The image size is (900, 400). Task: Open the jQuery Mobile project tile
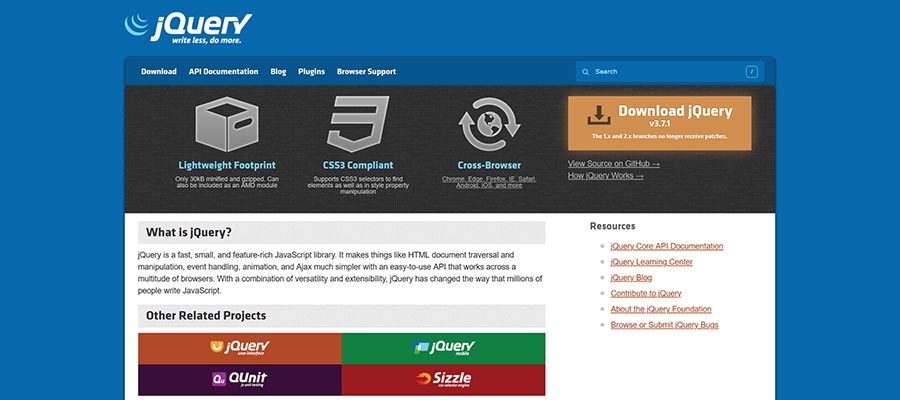443,348
